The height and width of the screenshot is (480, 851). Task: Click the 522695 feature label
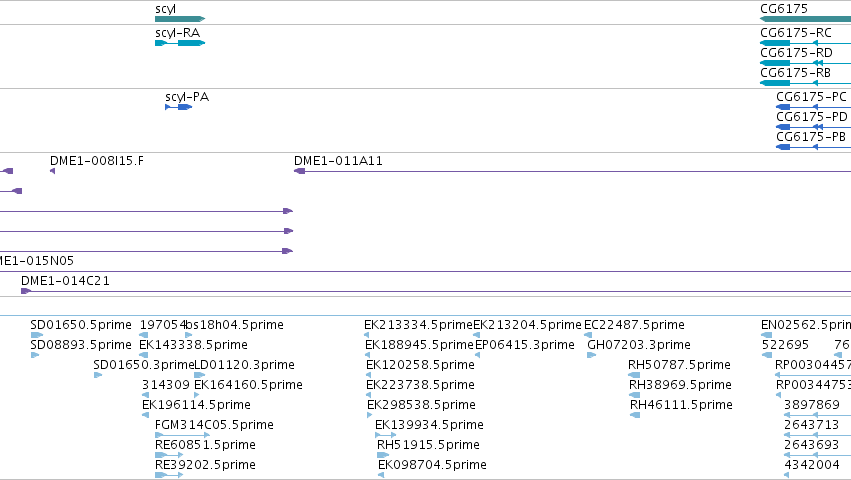(x=785, y=345)
